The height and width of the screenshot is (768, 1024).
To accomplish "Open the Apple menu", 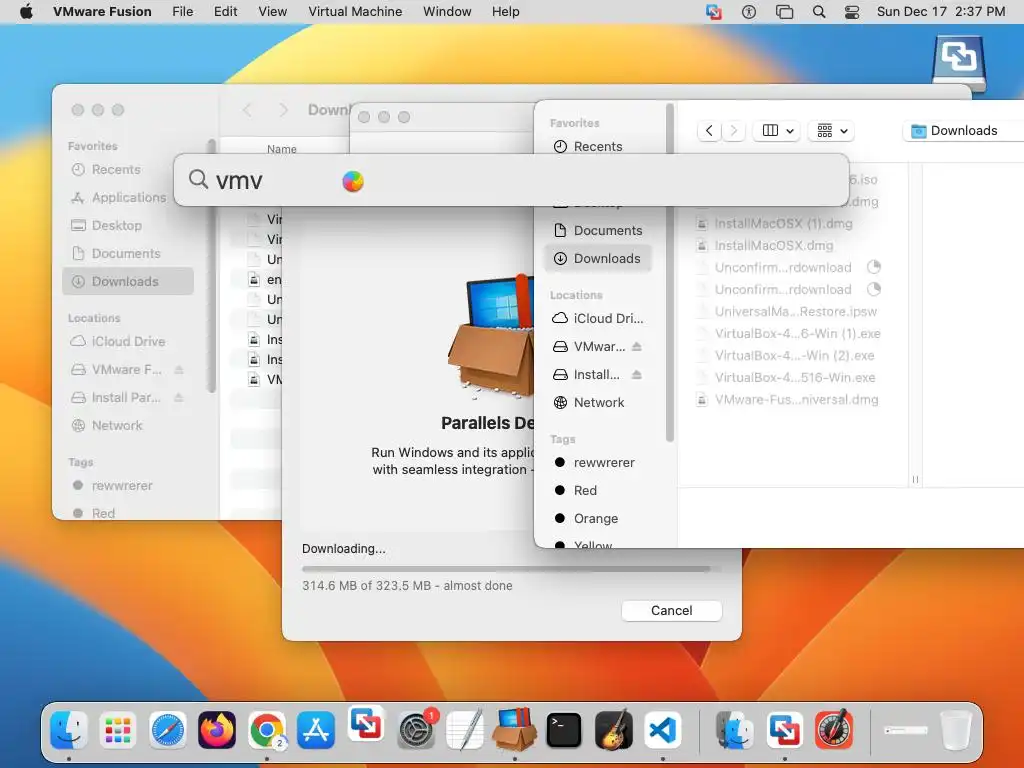I will coord(26,12).
